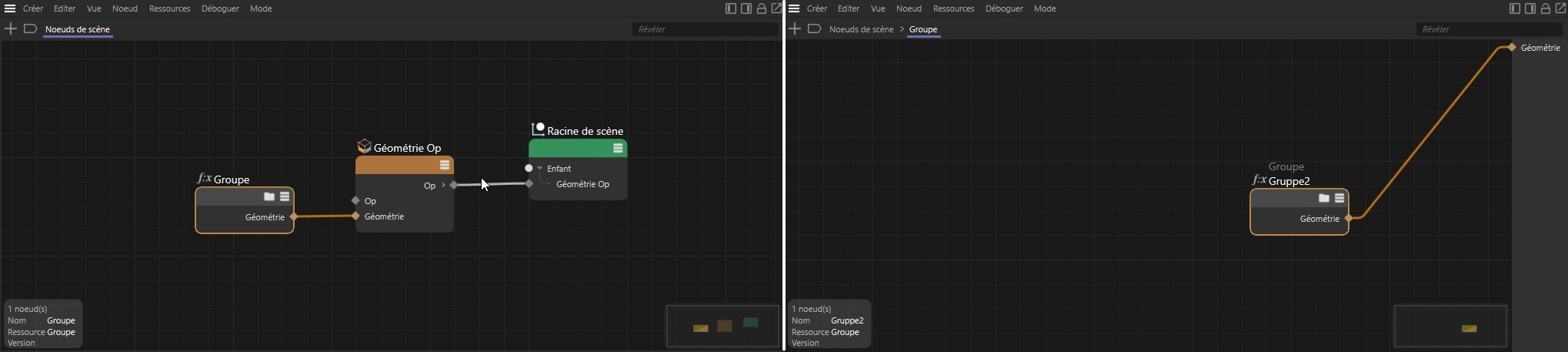This screenshot has width=1568, height=352.
Task: Click the diamond input port beside Géométrie Op child
Action: 529,183
